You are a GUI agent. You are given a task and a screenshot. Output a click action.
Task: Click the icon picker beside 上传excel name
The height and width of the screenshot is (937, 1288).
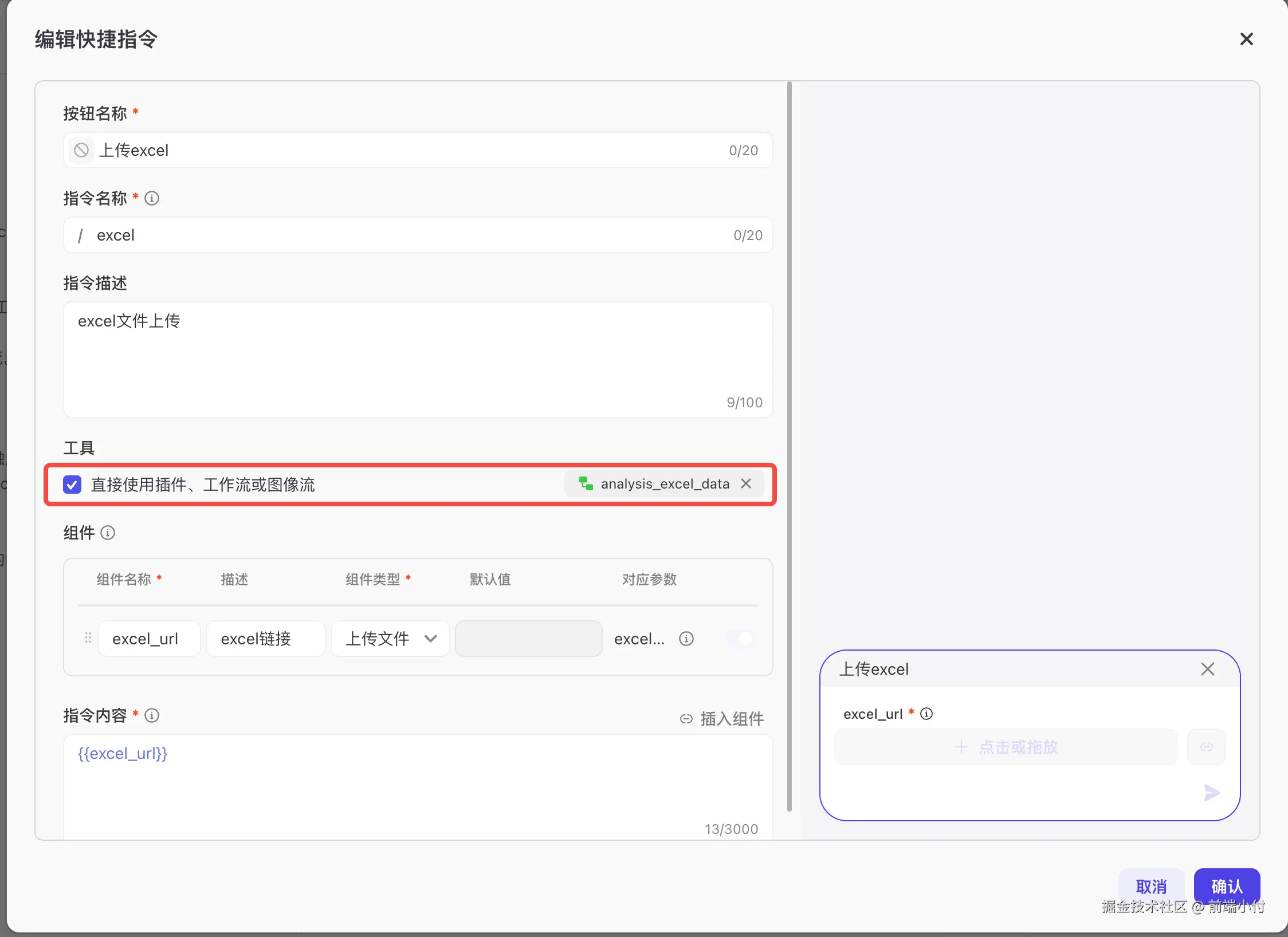point(81,150)
